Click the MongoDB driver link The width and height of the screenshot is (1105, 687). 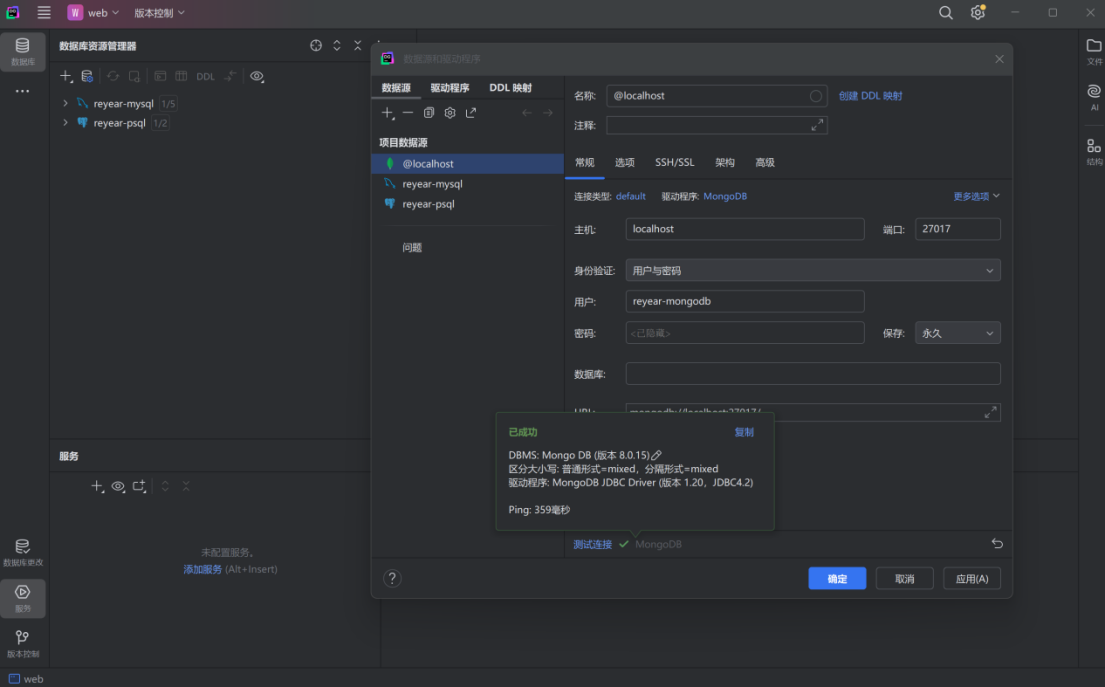pyautogui.click(x=724, y=197)
